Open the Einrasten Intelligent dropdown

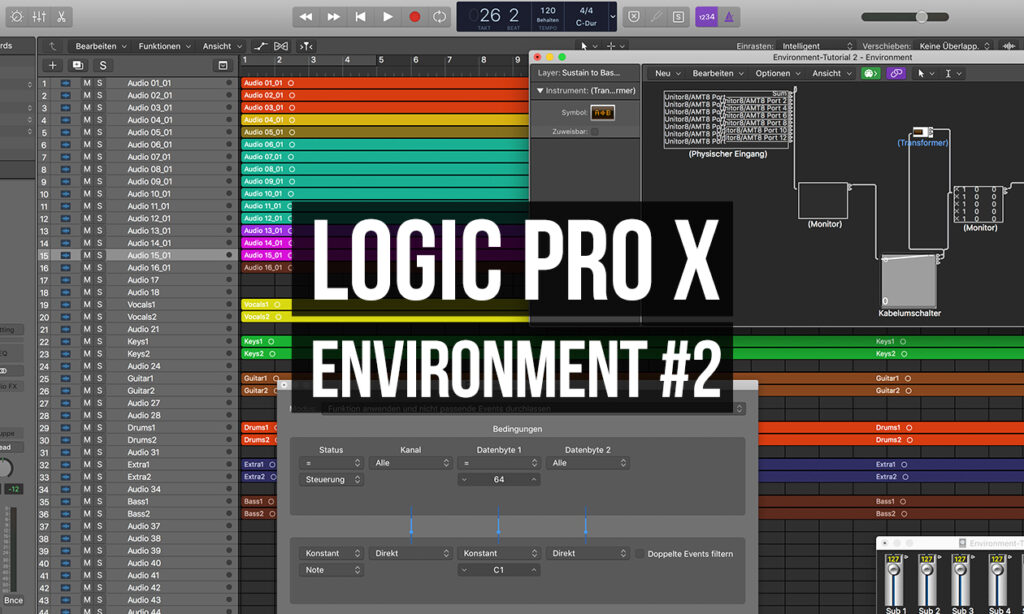(x=818, y=46)
